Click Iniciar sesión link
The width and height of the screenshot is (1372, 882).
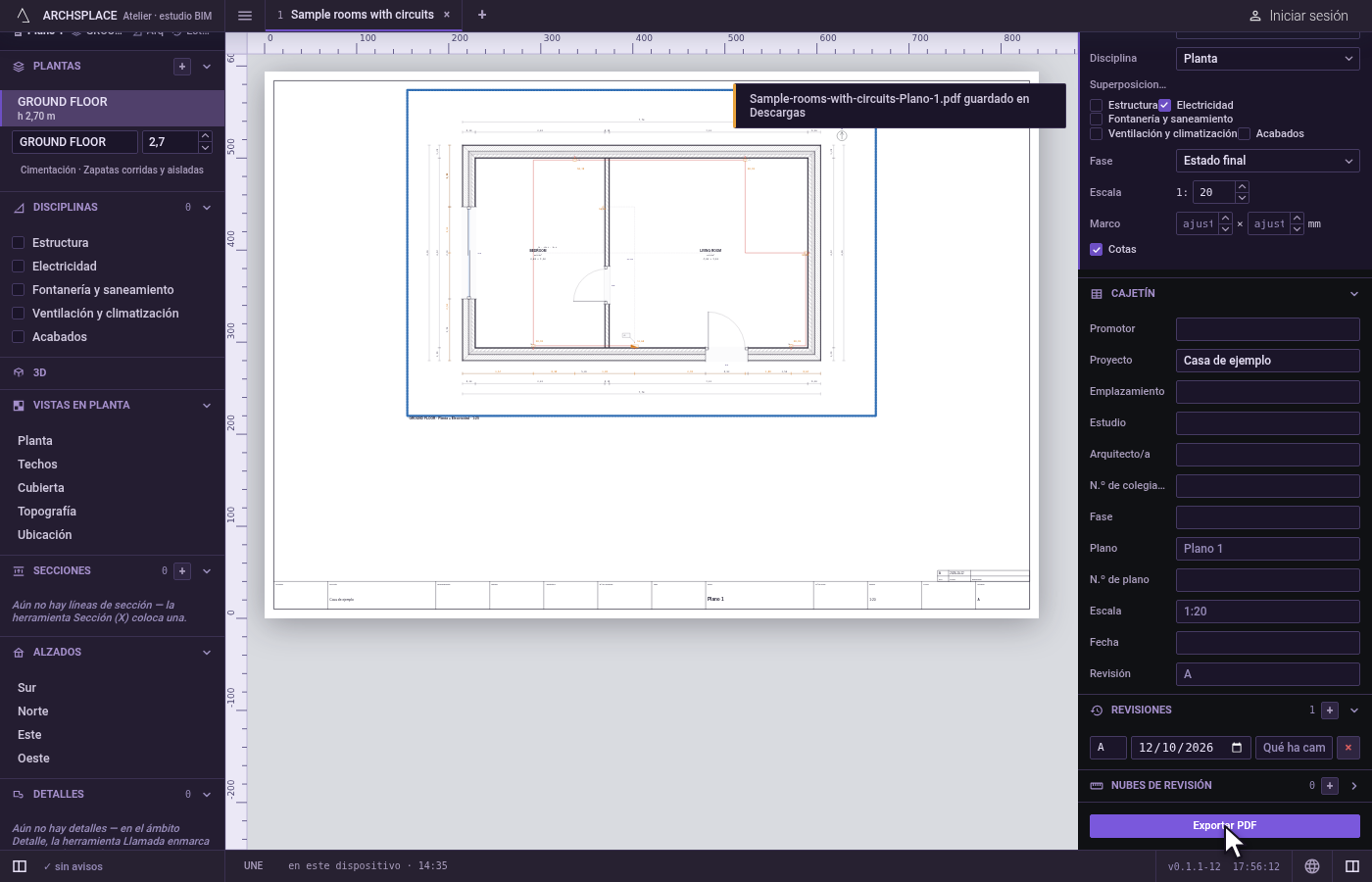[x=1299, y=16]
